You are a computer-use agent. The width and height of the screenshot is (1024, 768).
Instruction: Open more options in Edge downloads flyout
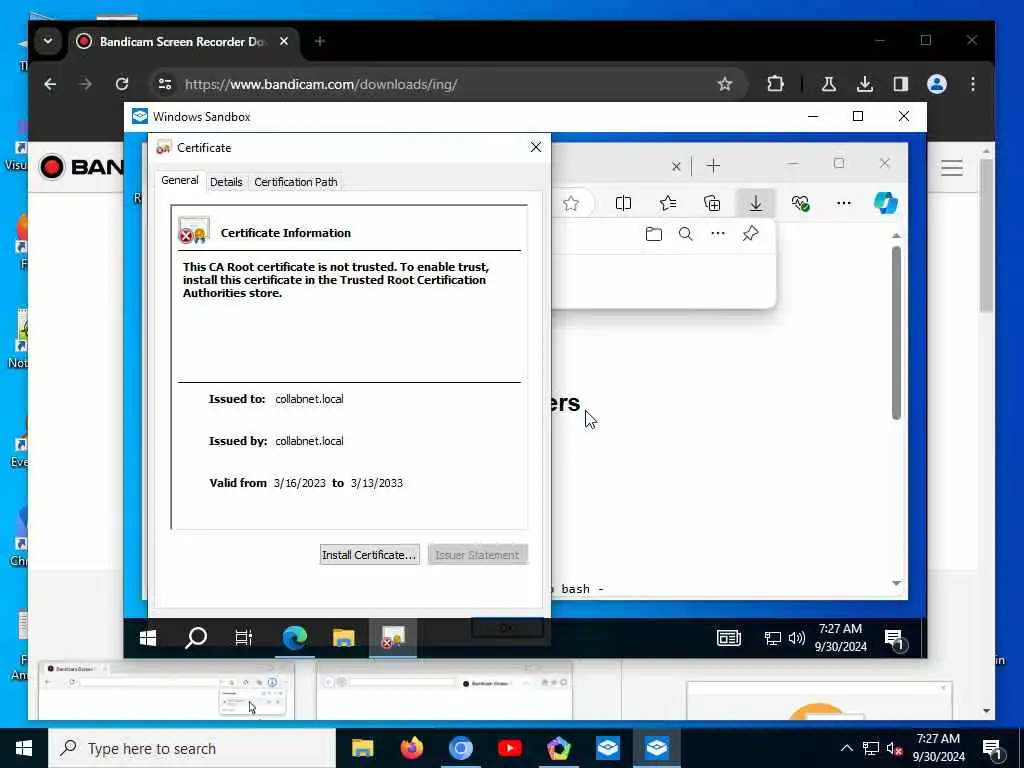click(718, 234)
